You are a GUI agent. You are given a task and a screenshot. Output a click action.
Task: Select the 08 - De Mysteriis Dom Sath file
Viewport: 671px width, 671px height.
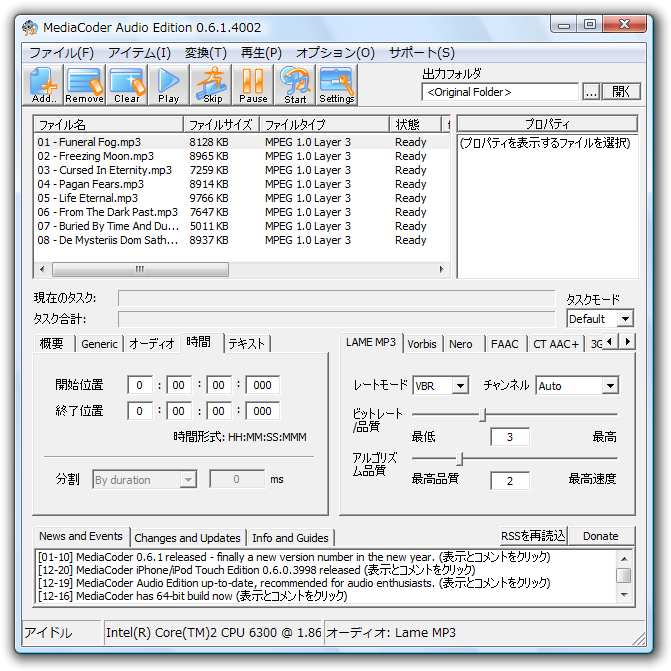click(242, 240)
